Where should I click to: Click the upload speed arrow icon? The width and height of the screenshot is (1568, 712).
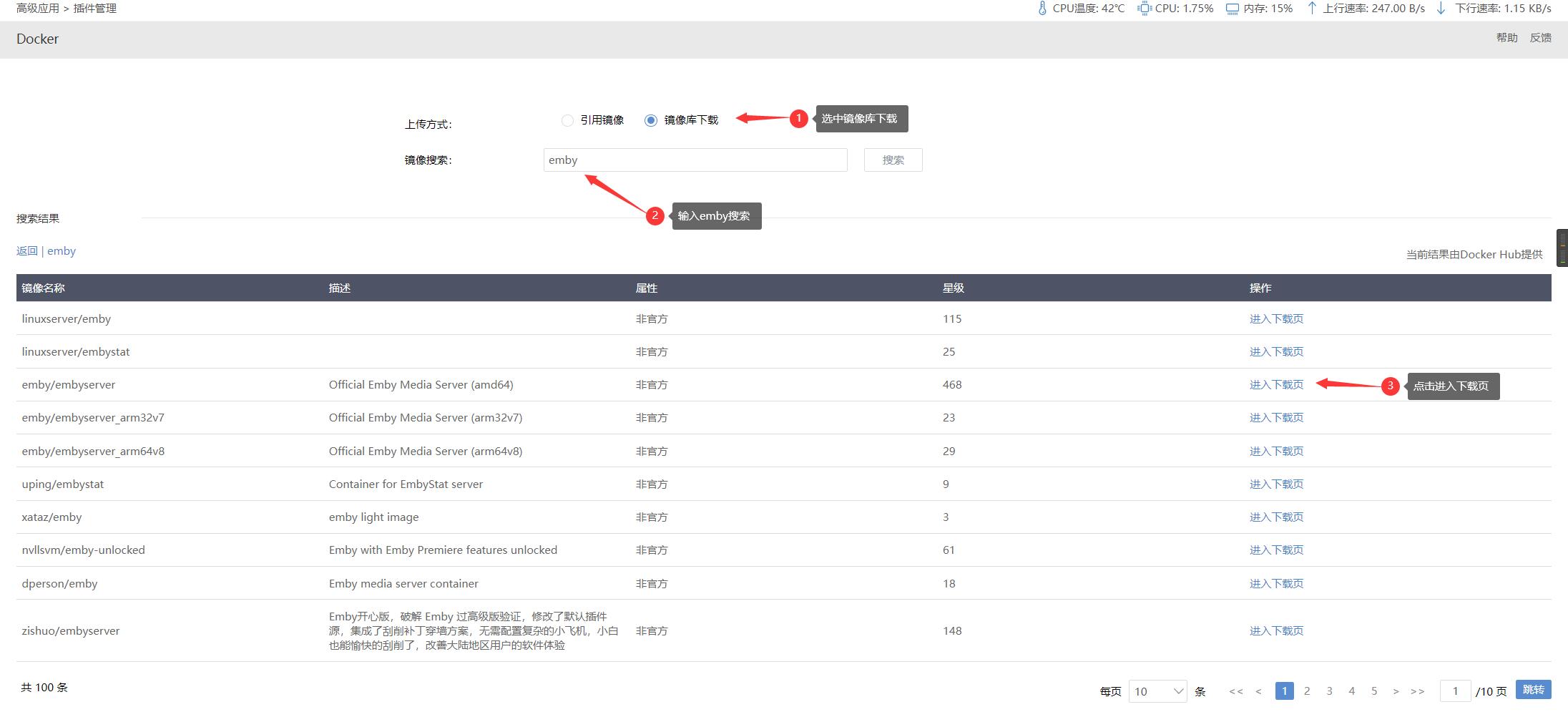coord(1311,8)
